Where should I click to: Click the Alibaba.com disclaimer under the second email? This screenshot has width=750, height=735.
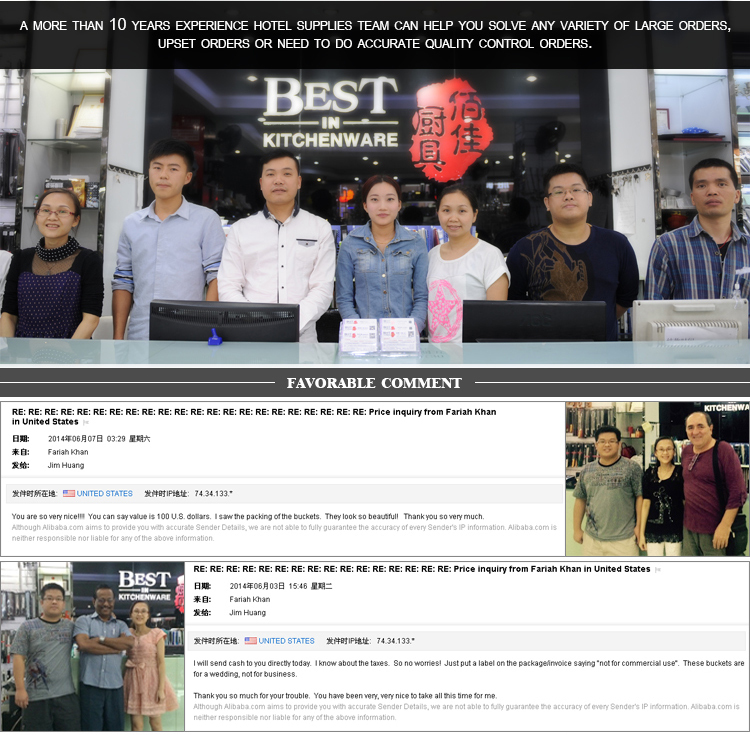coord(466,712)
